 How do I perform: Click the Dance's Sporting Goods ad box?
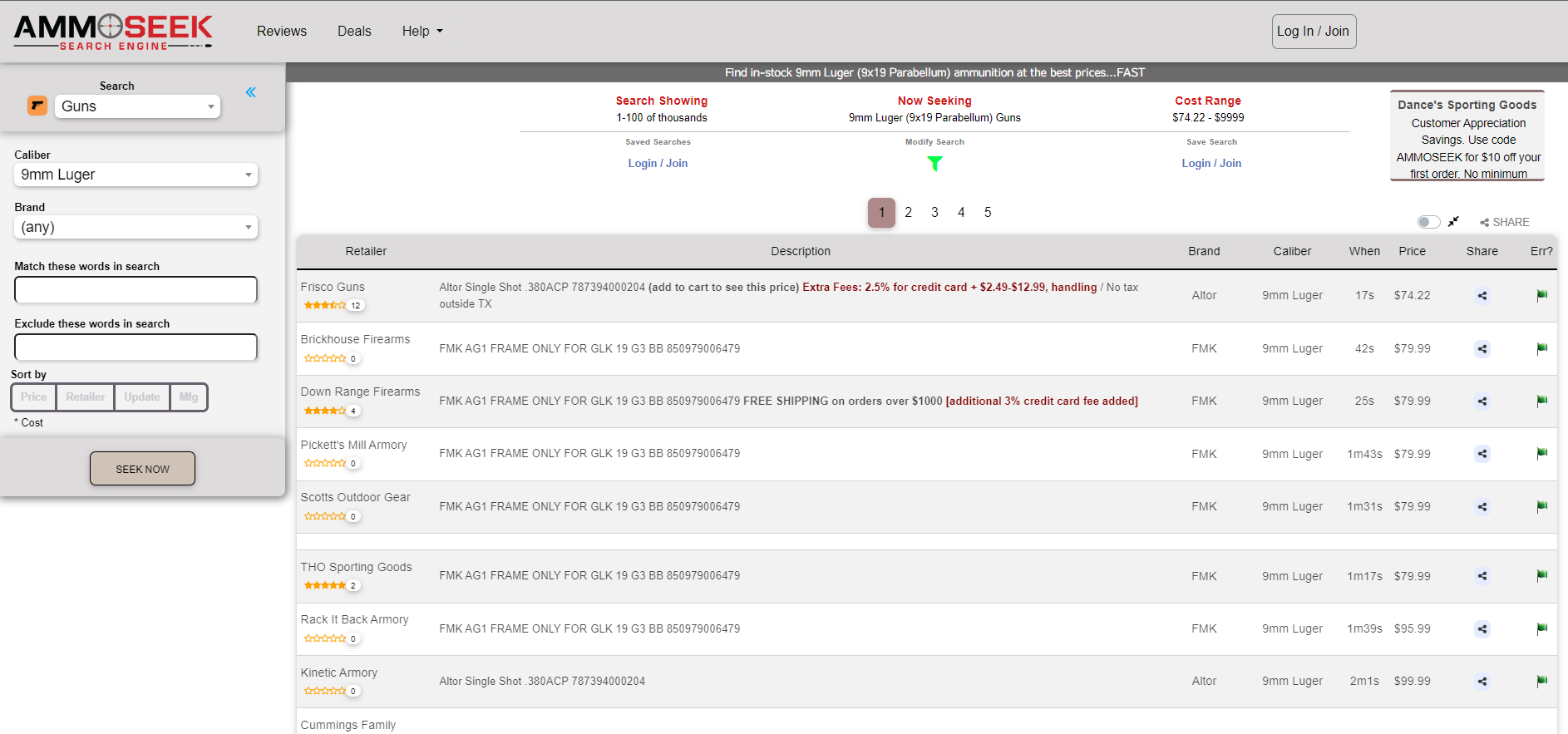click(x=1467, y=135)
